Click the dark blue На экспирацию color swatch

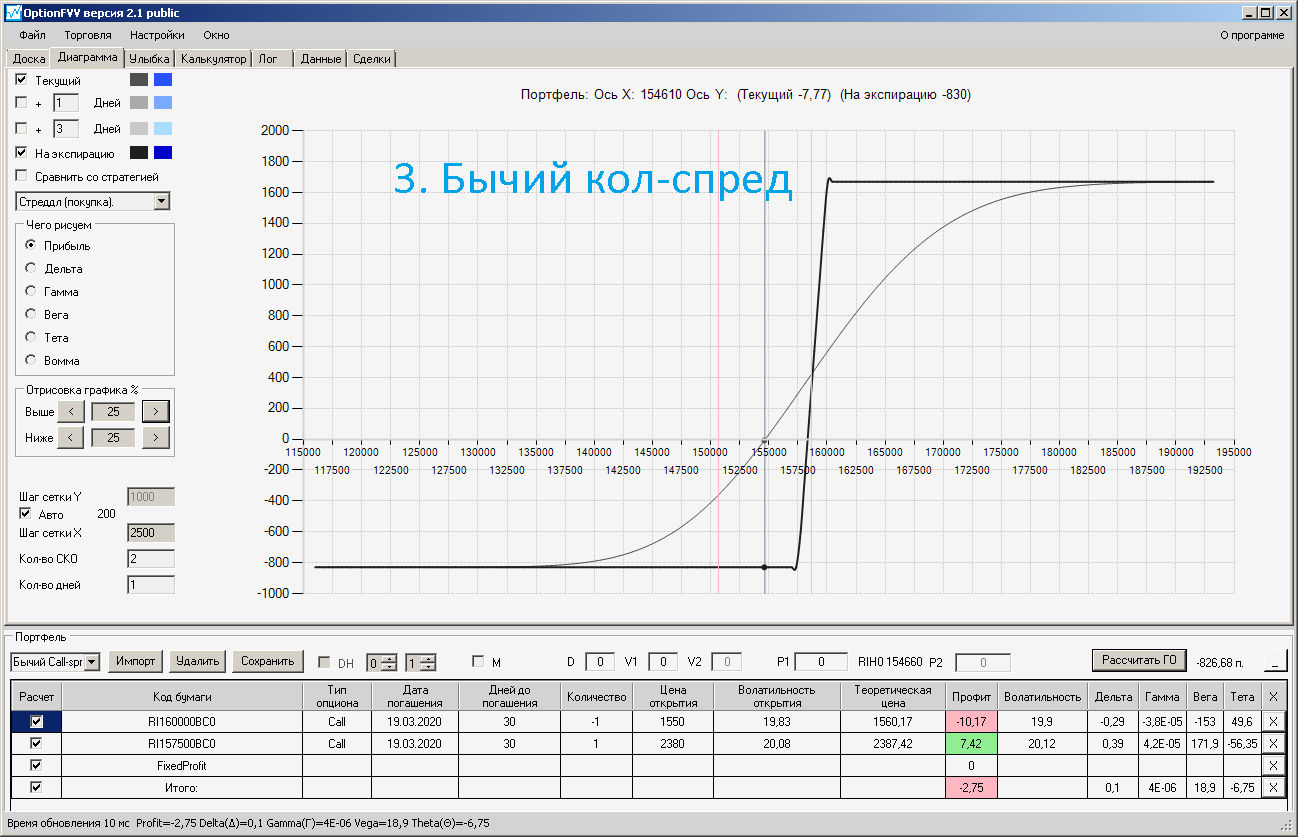pyautogui.click(x=163, y=153)
